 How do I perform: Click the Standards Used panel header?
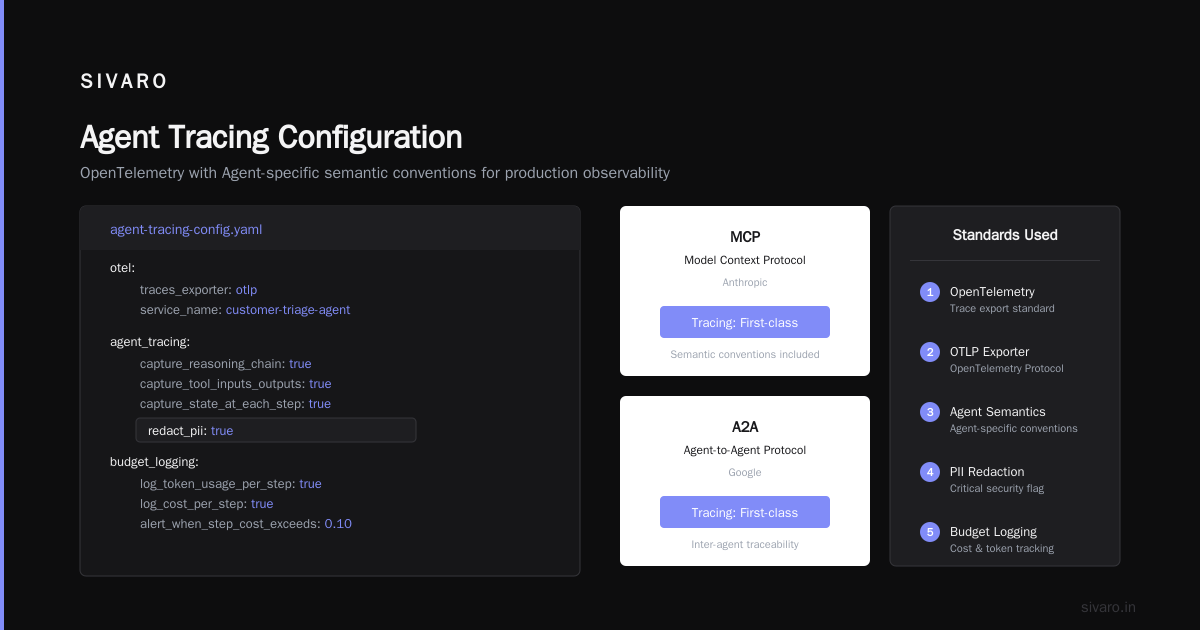click(1005, 235)
